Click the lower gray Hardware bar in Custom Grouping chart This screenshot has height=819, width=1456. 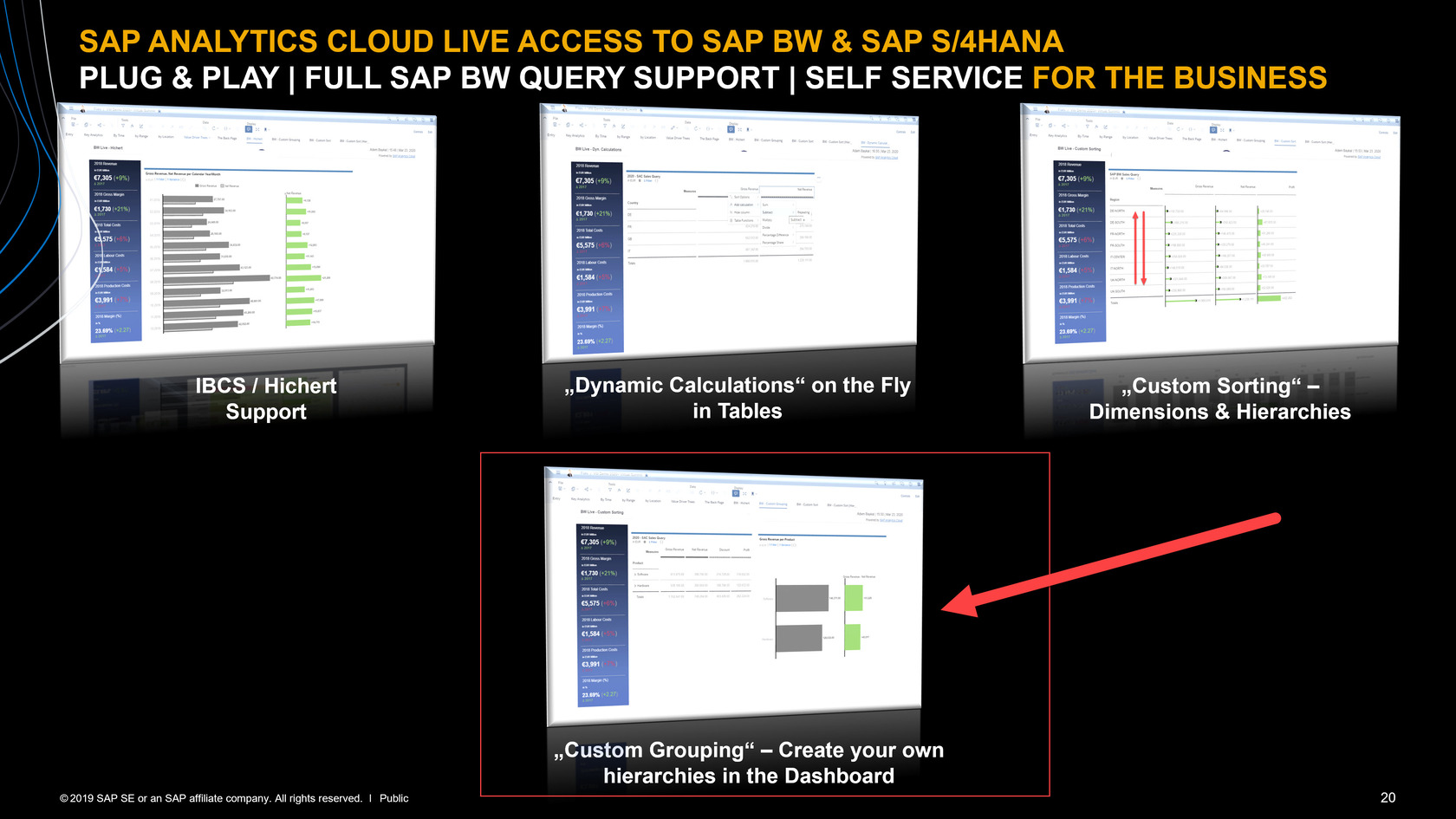(798, 639)
